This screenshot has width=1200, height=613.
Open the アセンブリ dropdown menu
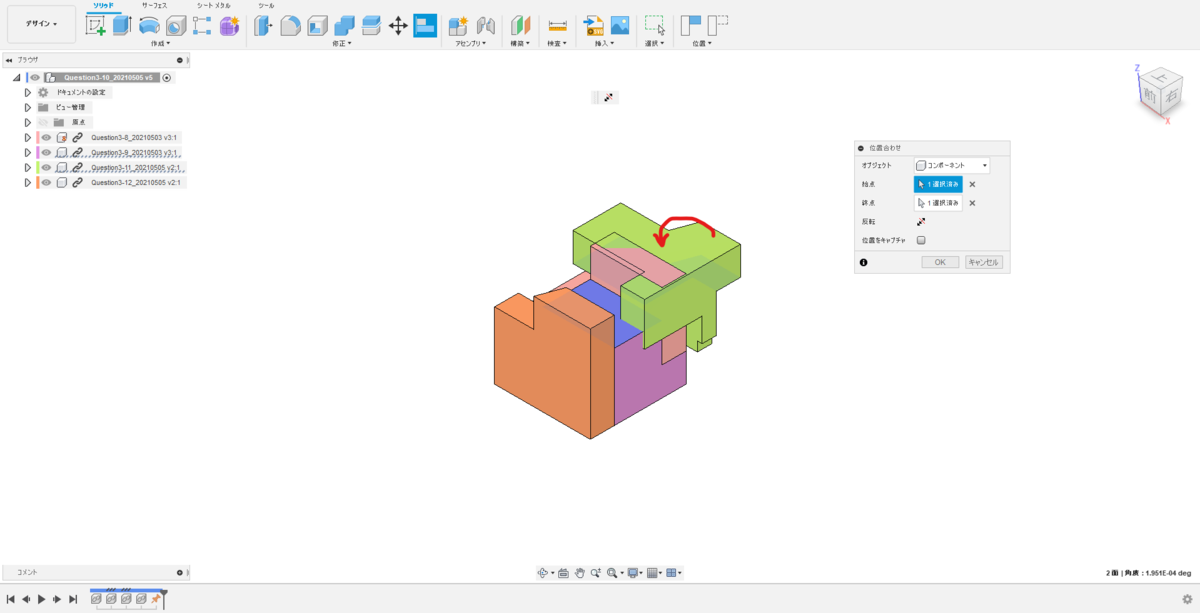click(470, 44)
